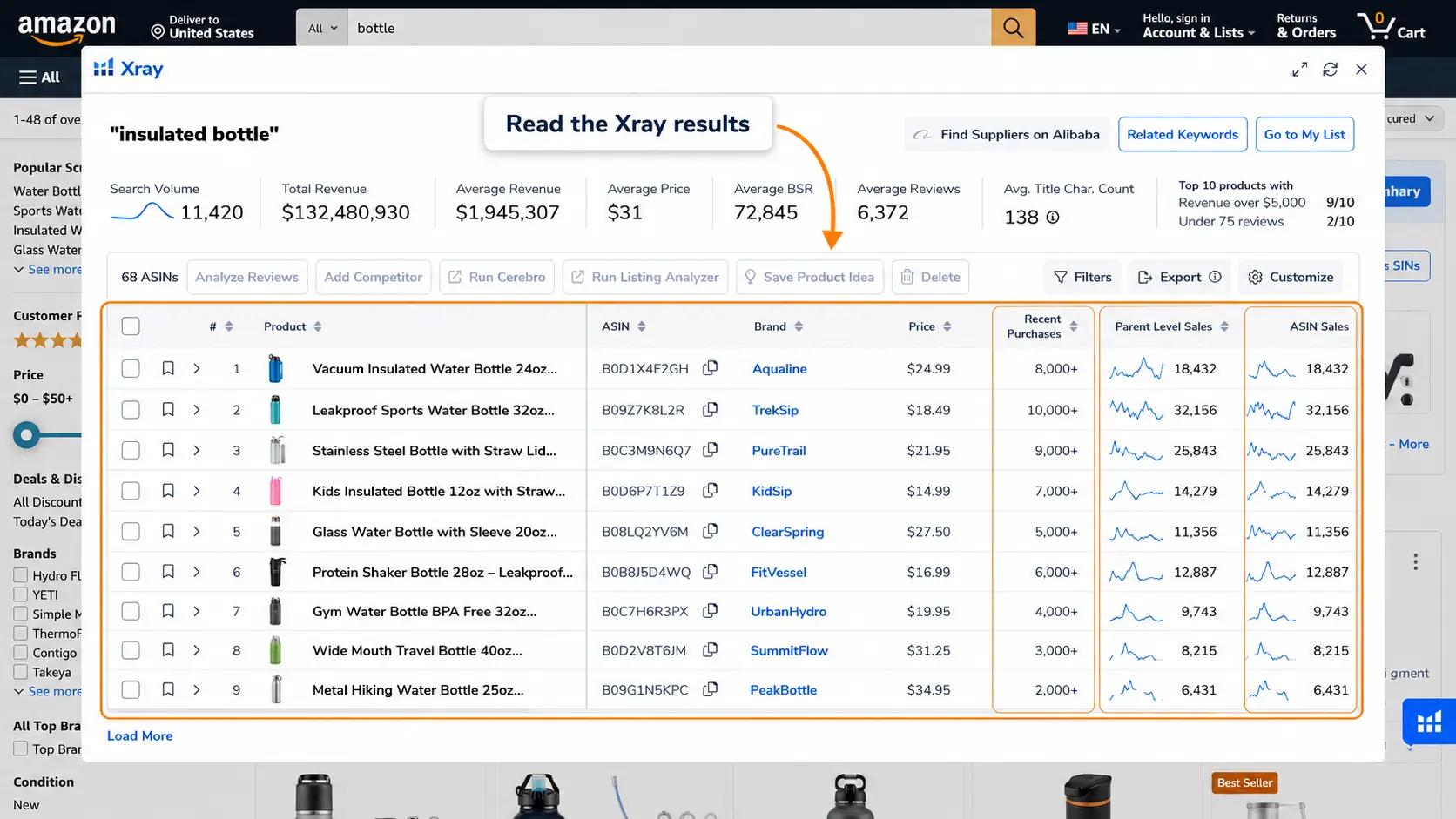
Task: Select the checkbox for row 6 FitVessel
Action: pyautogui.click(x=131, y=572)
